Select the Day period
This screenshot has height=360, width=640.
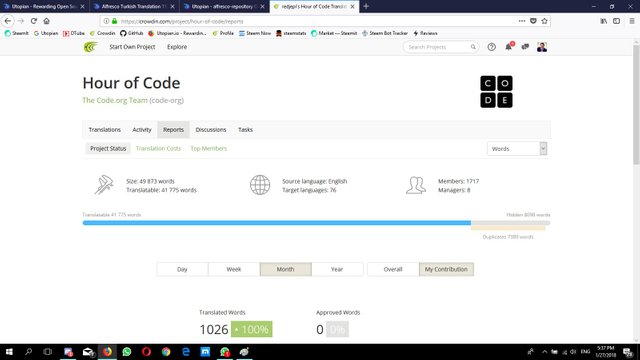[x=182, y=269]
